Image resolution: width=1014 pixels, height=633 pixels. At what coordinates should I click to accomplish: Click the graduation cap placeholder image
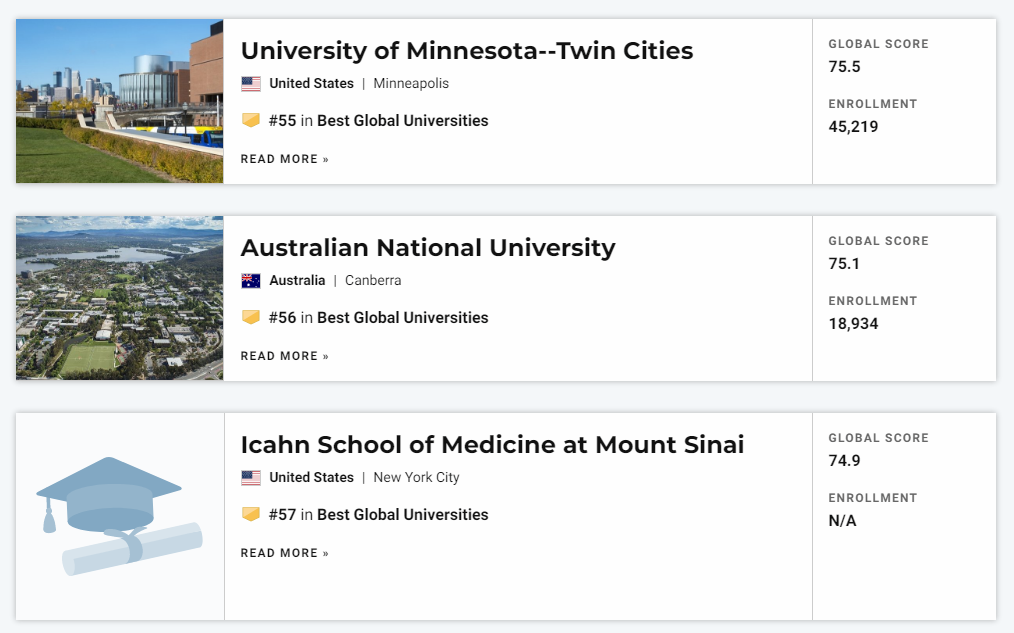pos(120,517)
